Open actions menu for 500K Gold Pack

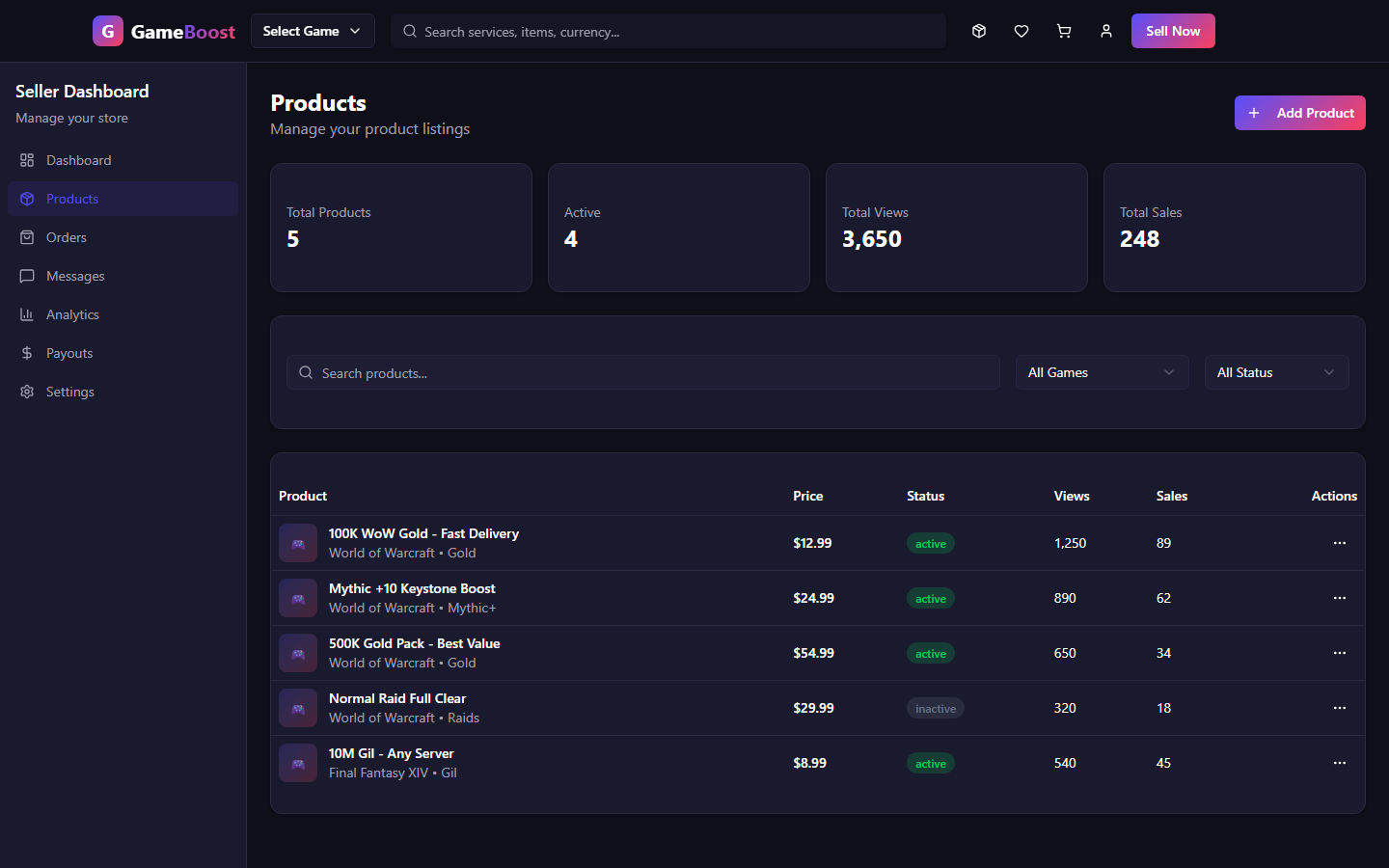(1340, 653)
